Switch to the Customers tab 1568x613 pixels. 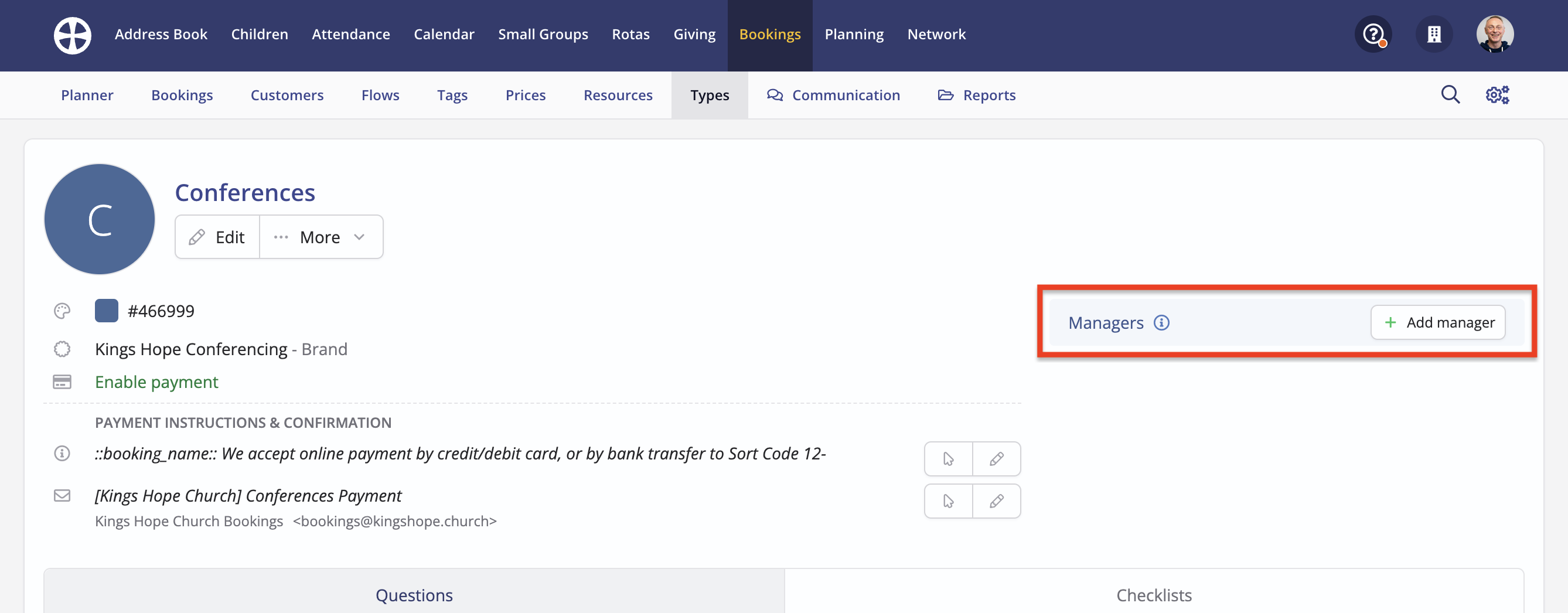[287, 95]
